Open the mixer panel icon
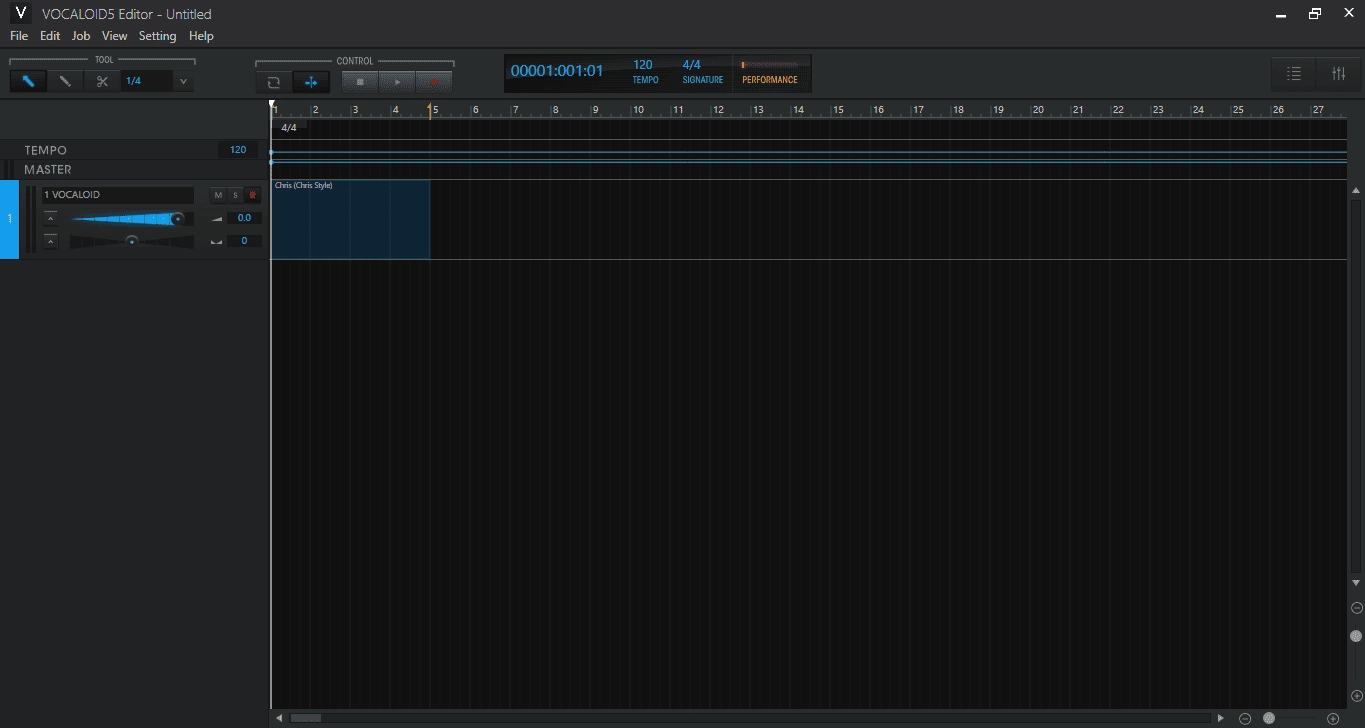Screen dimensions: 1365x728 pos(1339,74)
